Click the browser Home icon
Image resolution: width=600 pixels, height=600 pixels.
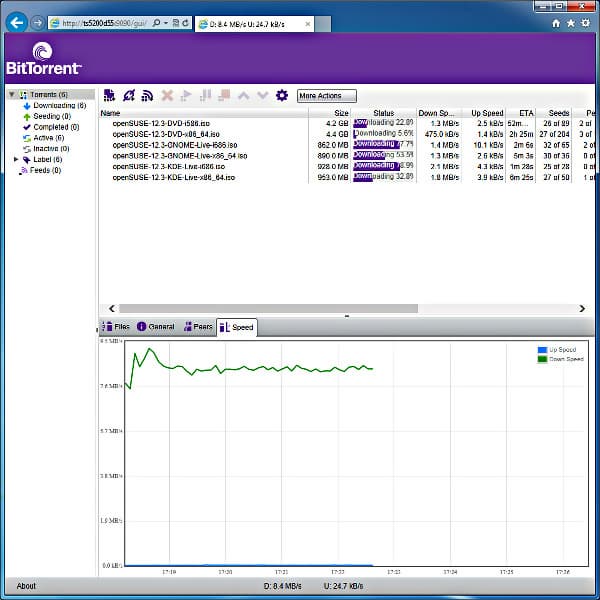556,23
